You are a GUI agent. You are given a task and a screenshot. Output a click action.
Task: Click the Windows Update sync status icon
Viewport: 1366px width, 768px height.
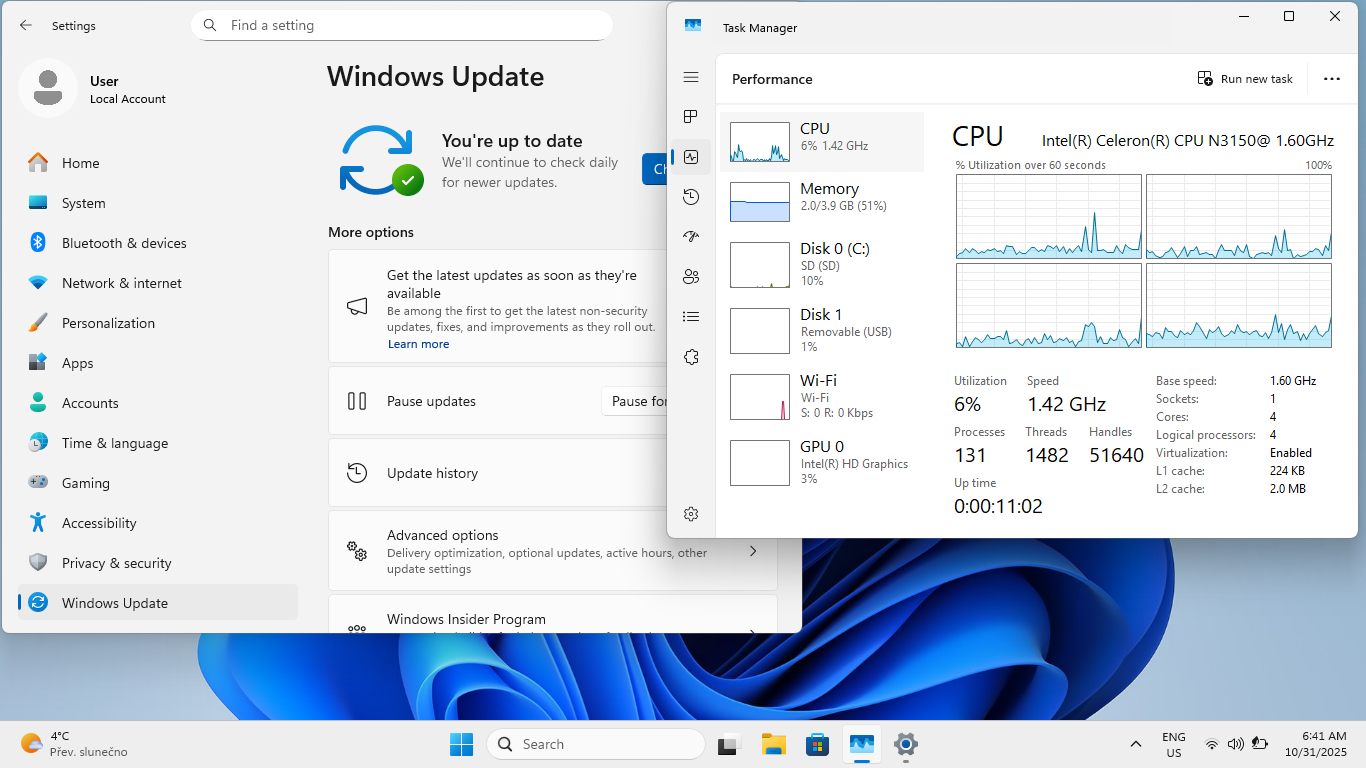pos(381,160)
